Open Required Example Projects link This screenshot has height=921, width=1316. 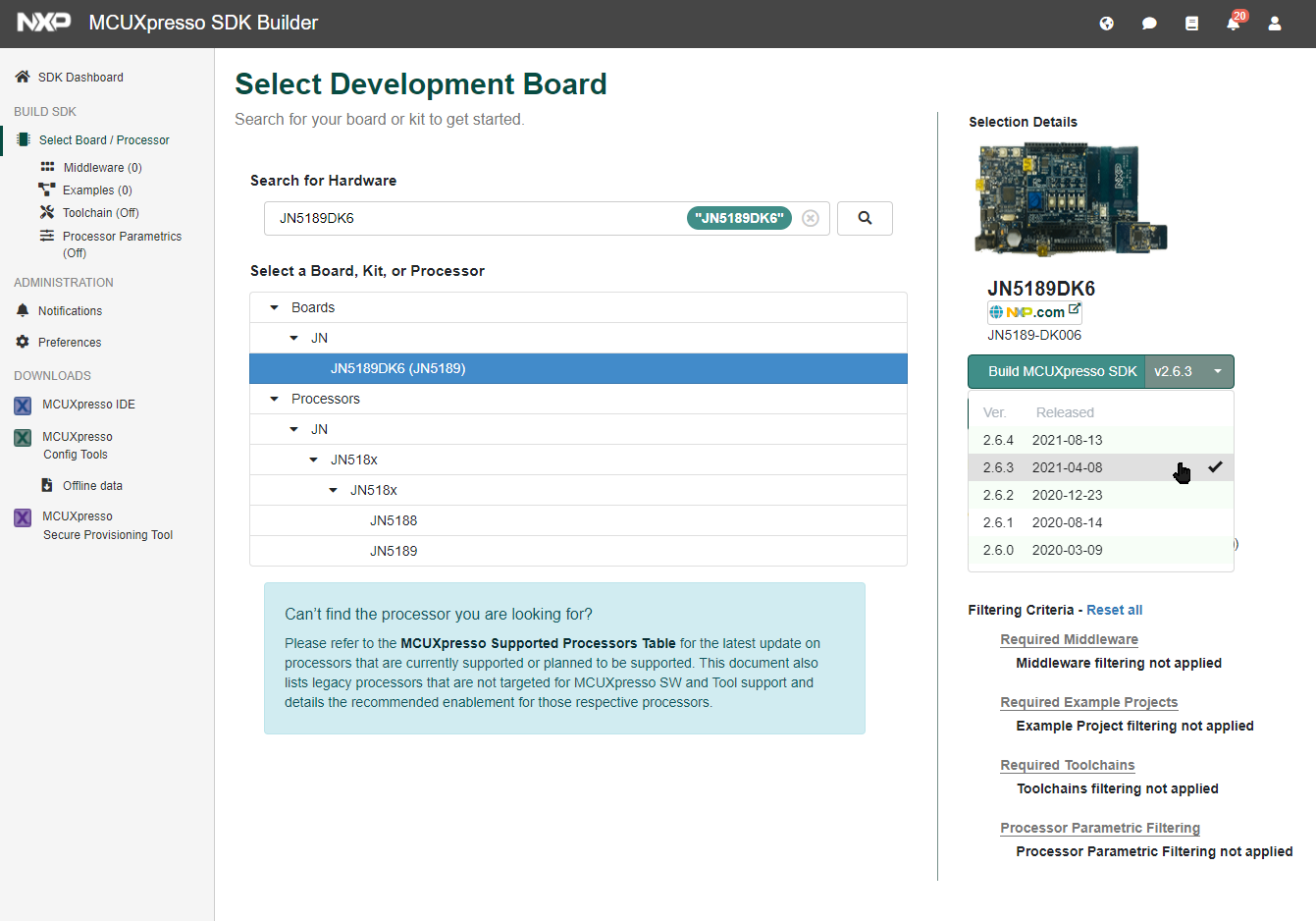tap(1088, 702)
